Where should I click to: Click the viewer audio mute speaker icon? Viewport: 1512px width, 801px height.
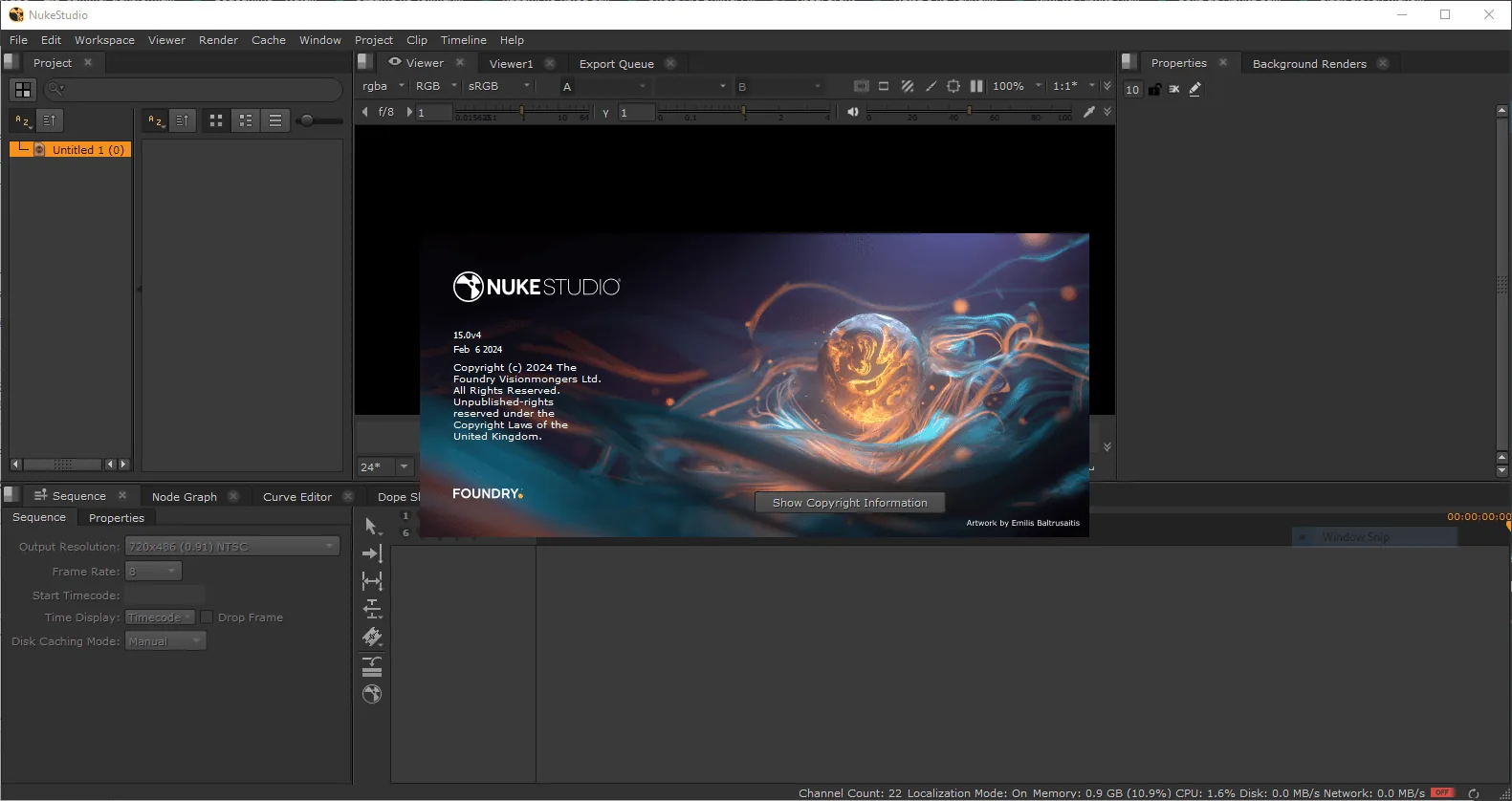[852, 112]
